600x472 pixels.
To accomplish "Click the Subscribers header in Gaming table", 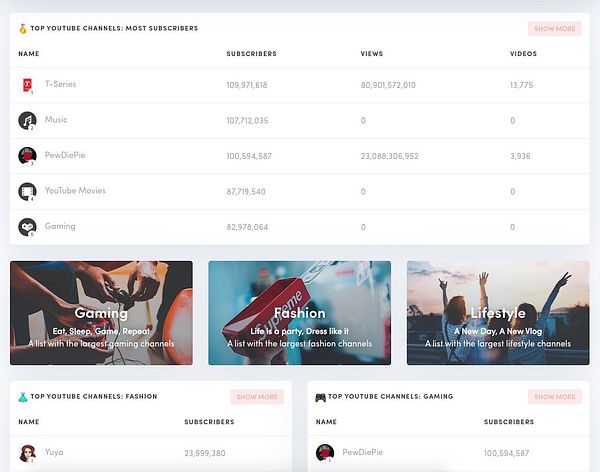I will tap(509, 422).
